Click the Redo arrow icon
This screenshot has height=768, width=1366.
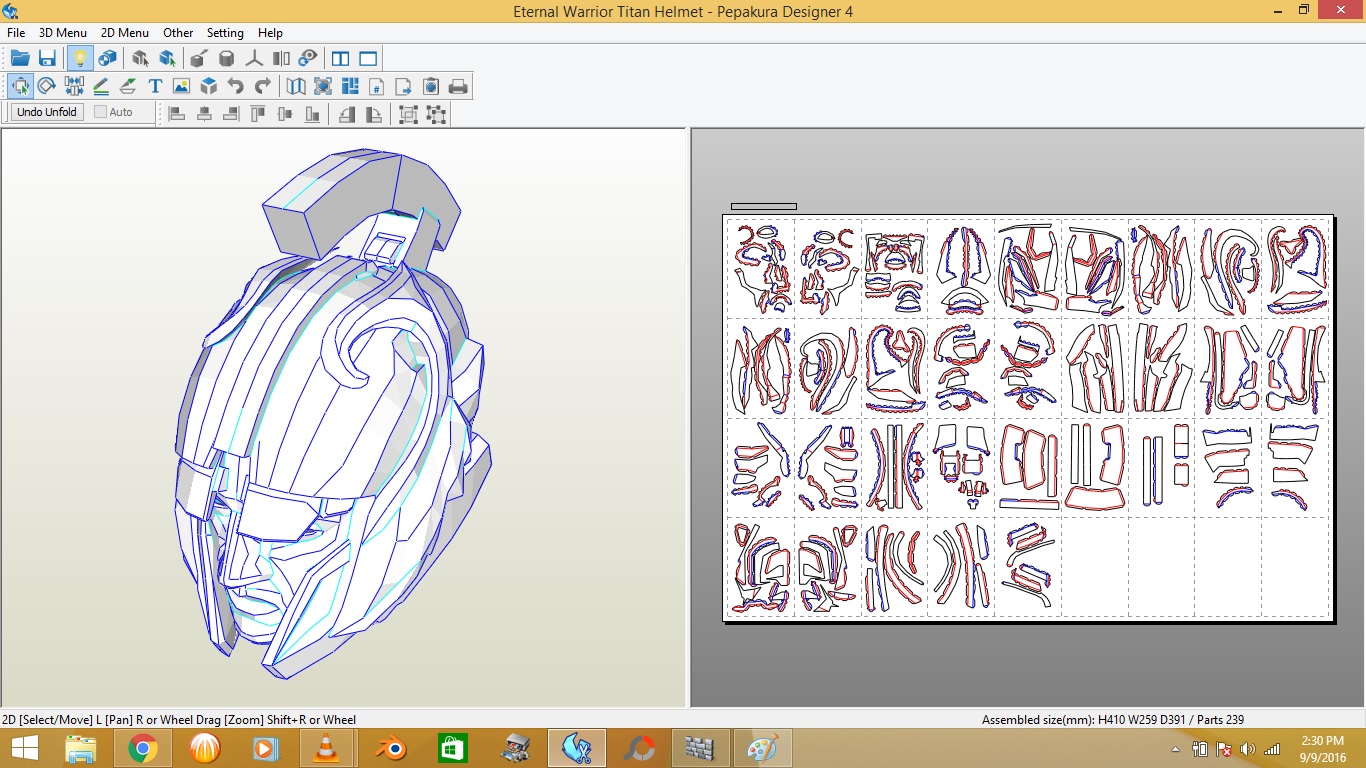(263, 86)
